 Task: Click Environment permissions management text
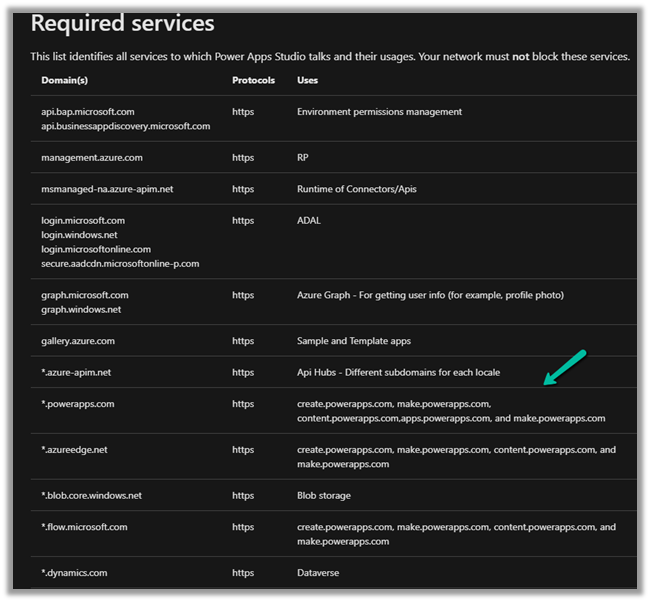(x=379, y=112)
